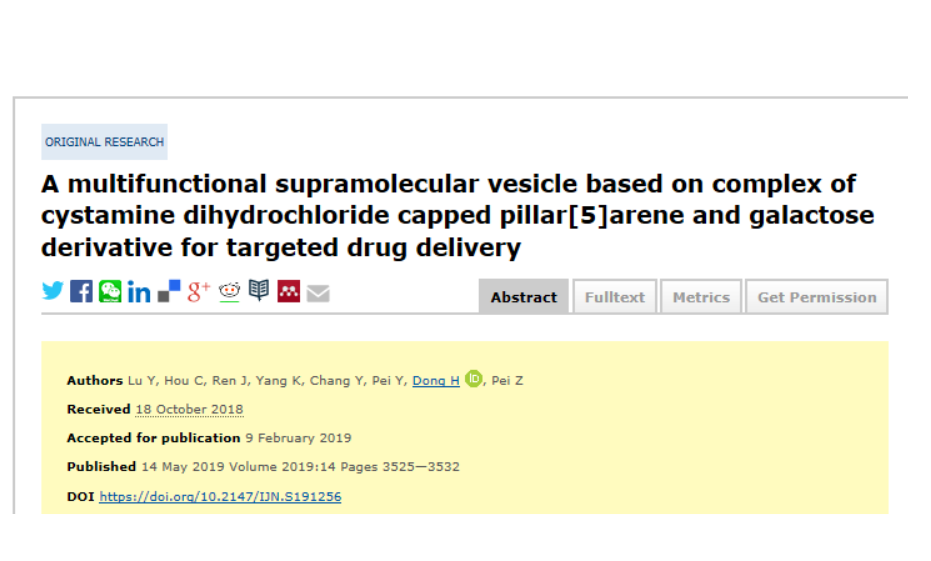Share article on Mendeley
931x561 pixels.
click(x=289, y=291)
